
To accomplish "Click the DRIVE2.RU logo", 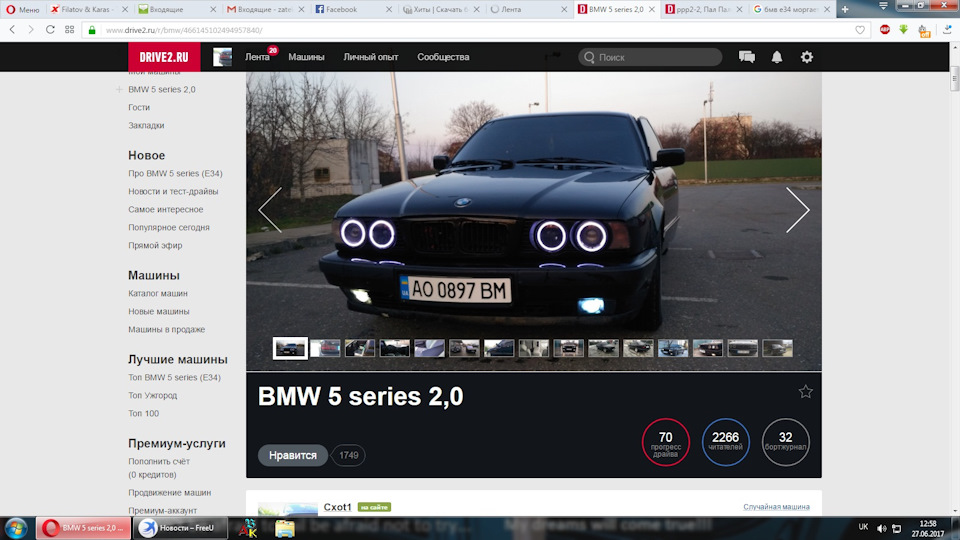I will [164, 57].
